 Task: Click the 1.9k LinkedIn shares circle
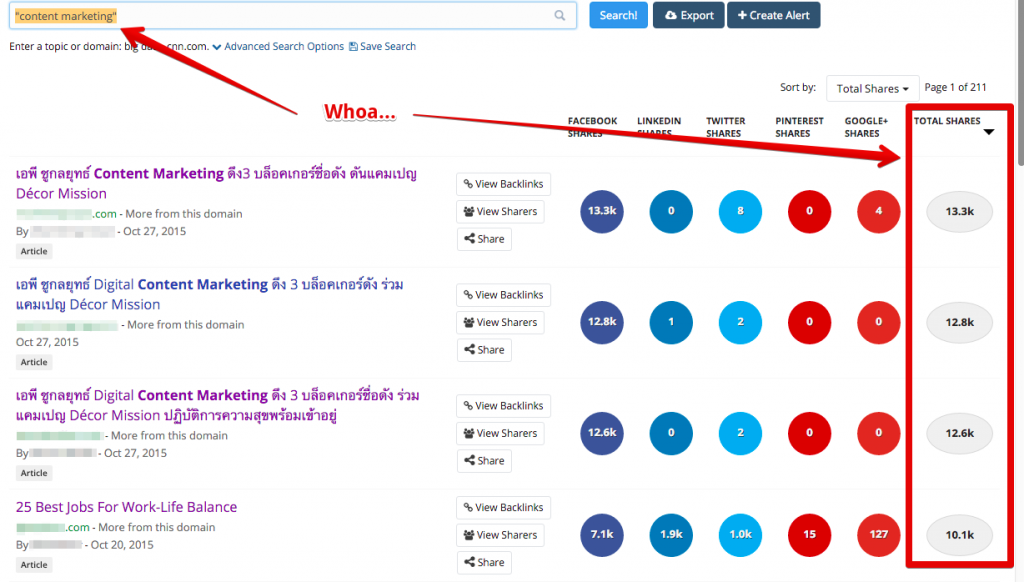click(671, 535)
